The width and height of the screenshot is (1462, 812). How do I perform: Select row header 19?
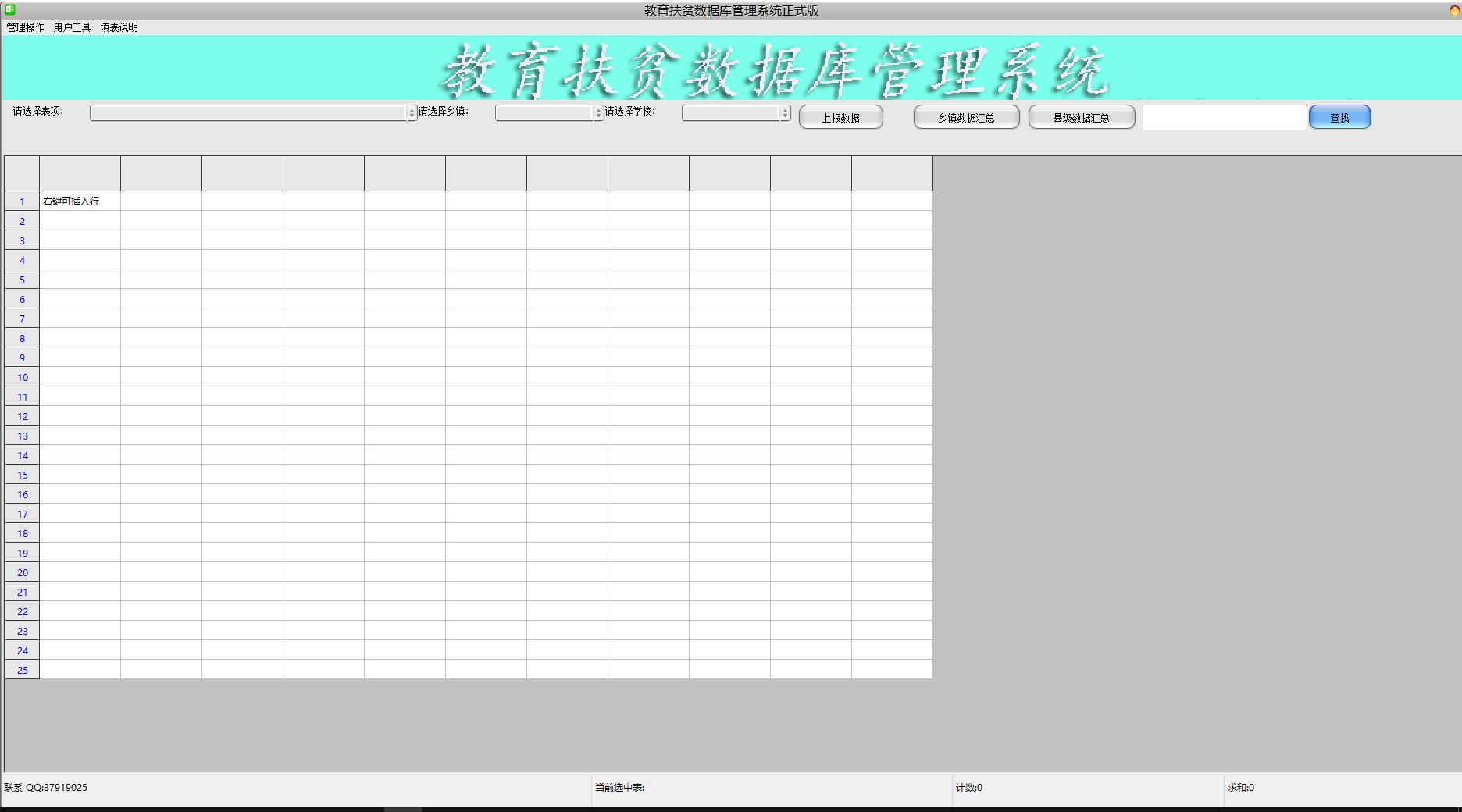[x=22, y=553]
